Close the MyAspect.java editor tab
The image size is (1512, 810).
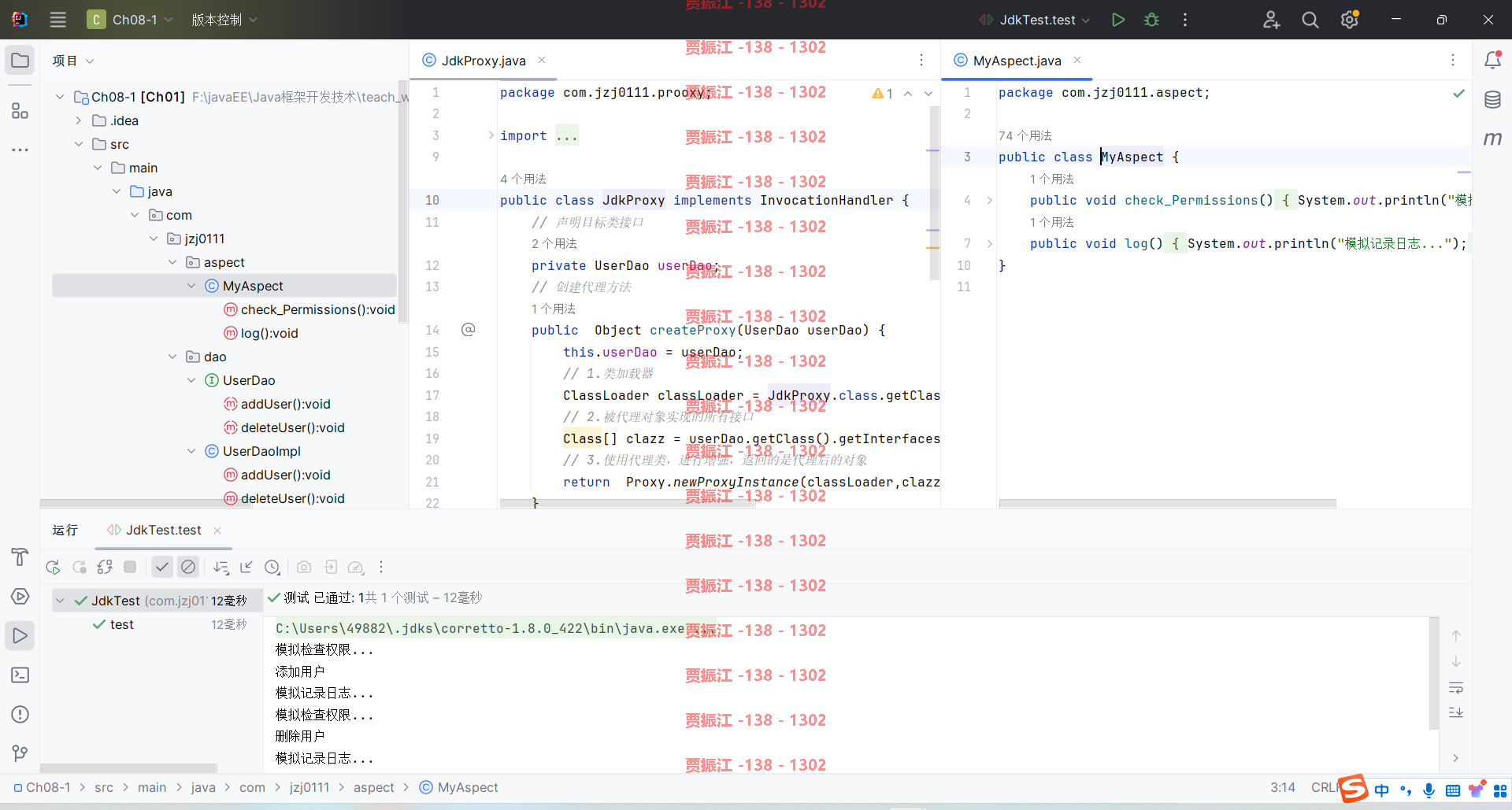[x=1077, y=60]
